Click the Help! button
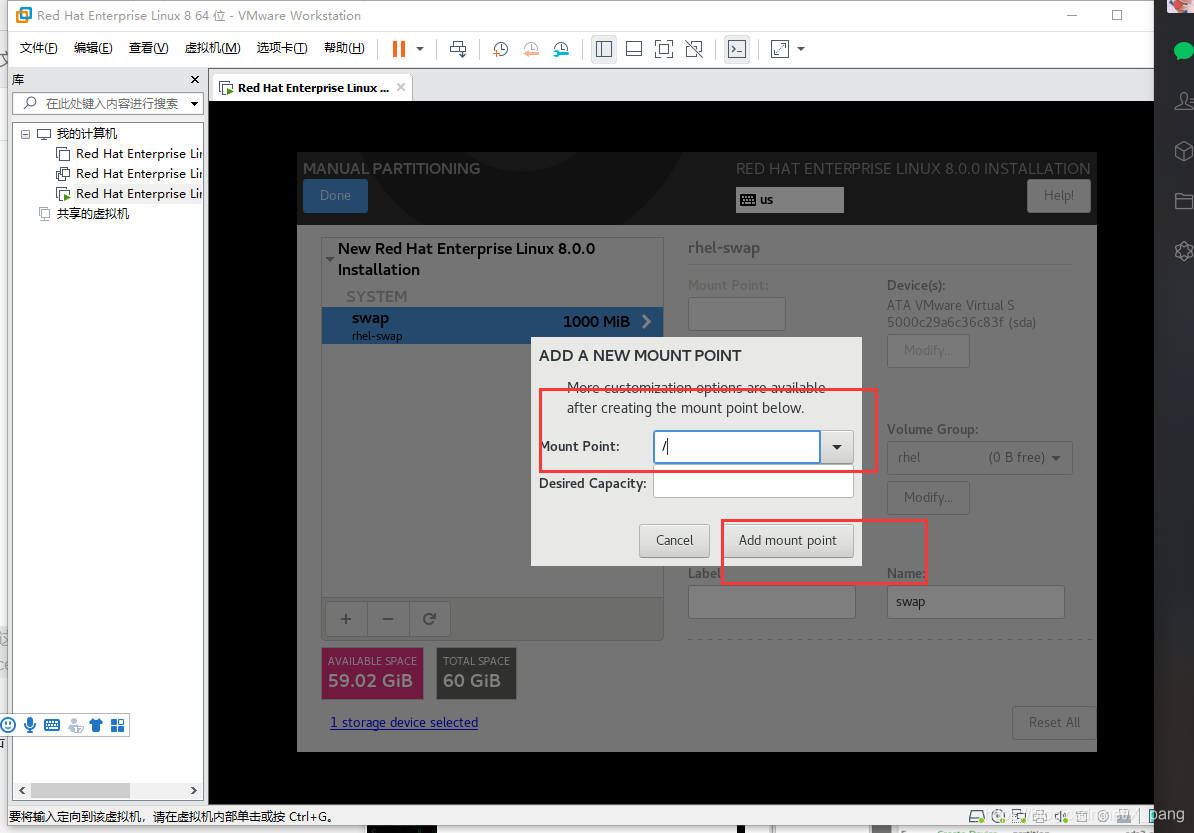Viewport: 1194px width, 833px height. tap(1058, 196)
